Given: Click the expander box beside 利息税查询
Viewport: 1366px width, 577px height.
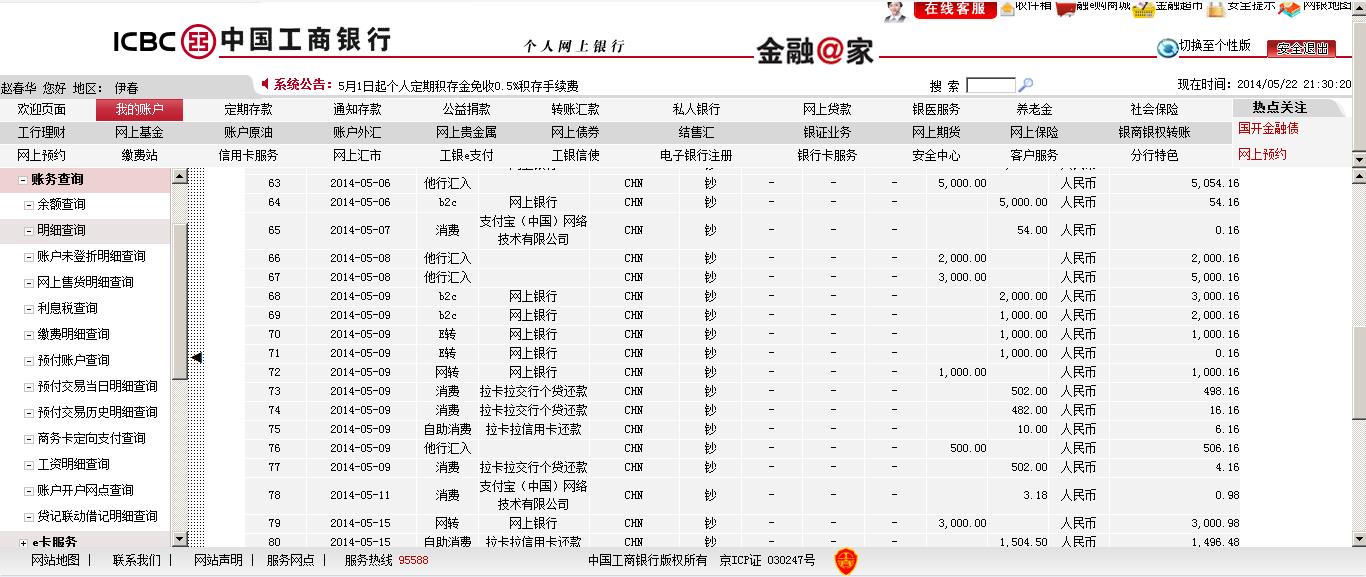Looking at the screenshot, I should click(29, 308).
